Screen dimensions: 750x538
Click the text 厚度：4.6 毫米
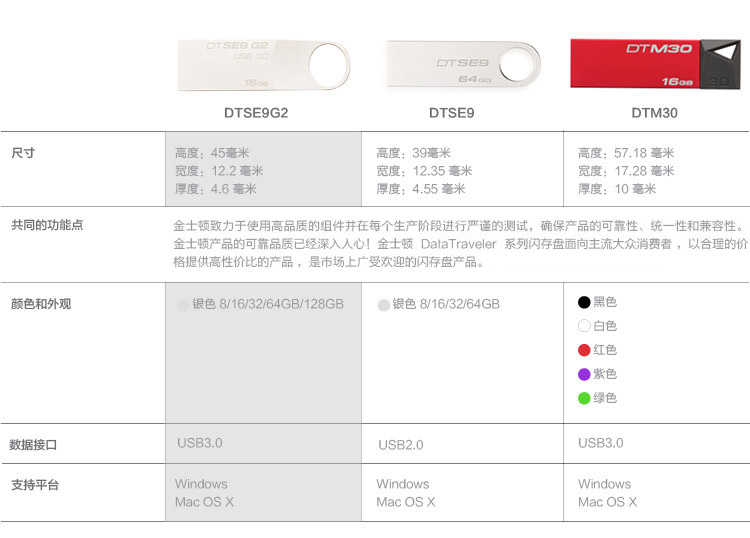(216, 189)
